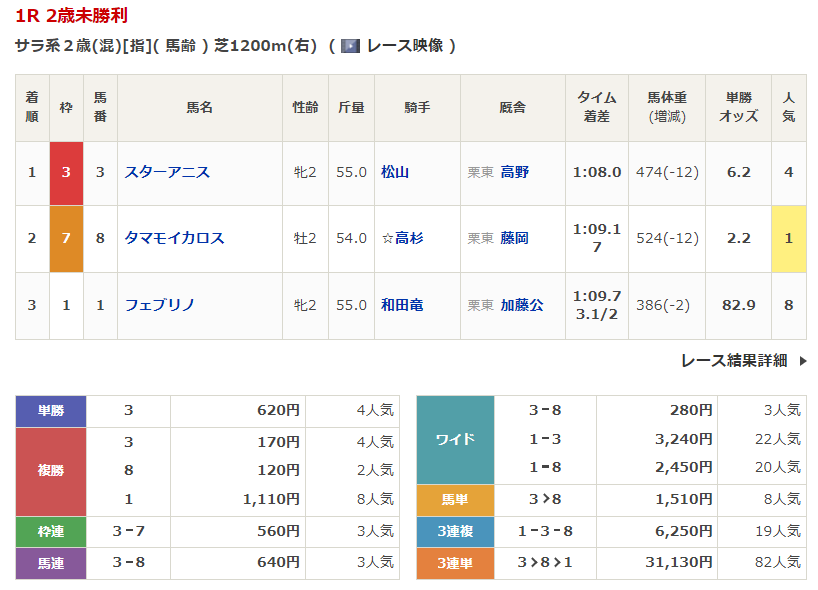This screenshot has height=590, width=818.
Task: Click the 単勝 label
Action: tap(51, 411)
